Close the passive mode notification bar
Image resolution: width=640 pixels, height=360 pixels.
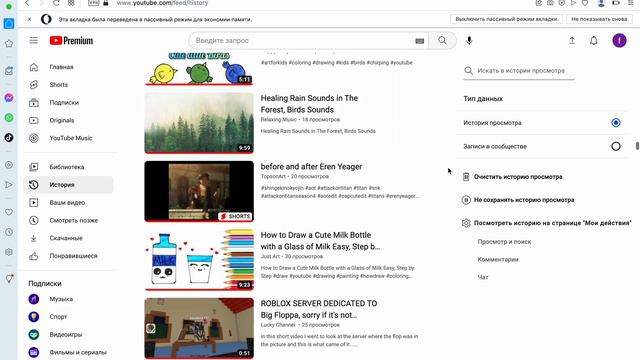coord(29,19)
